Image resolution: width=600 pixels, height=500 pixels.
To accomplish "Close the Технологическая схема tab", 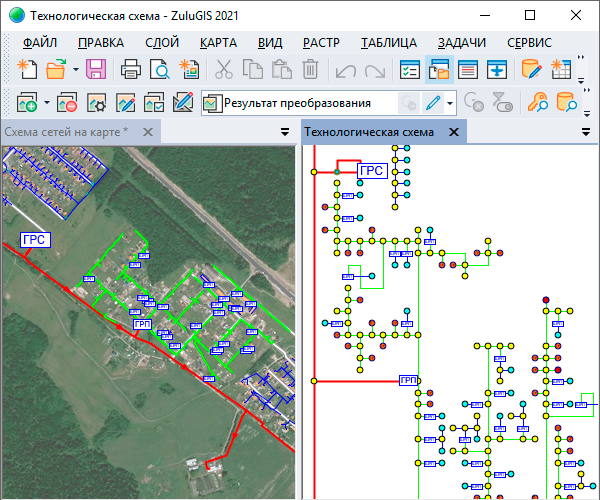I will tap(453, 132).
